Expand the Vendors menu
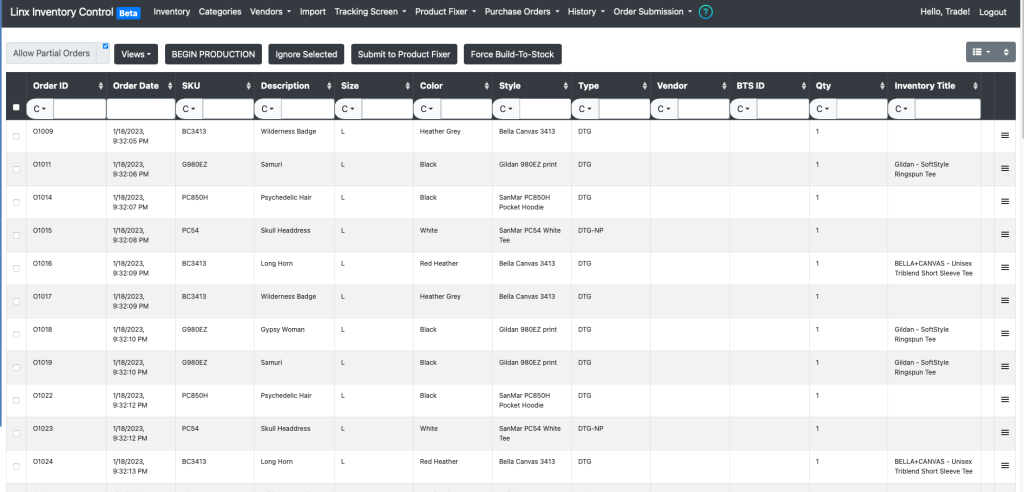Image resolution: width=1024 pixels, height=492 pixels. coord(270,12)
